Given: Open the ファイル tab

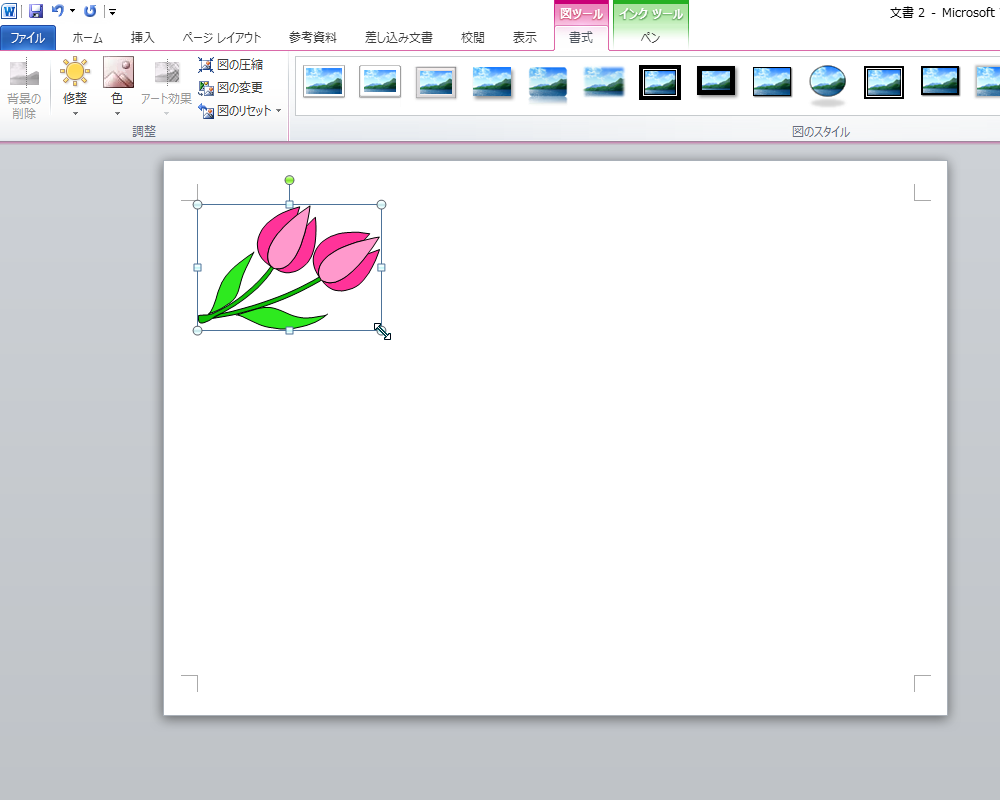Looking at the screenshot, I should tap(28, 38).
